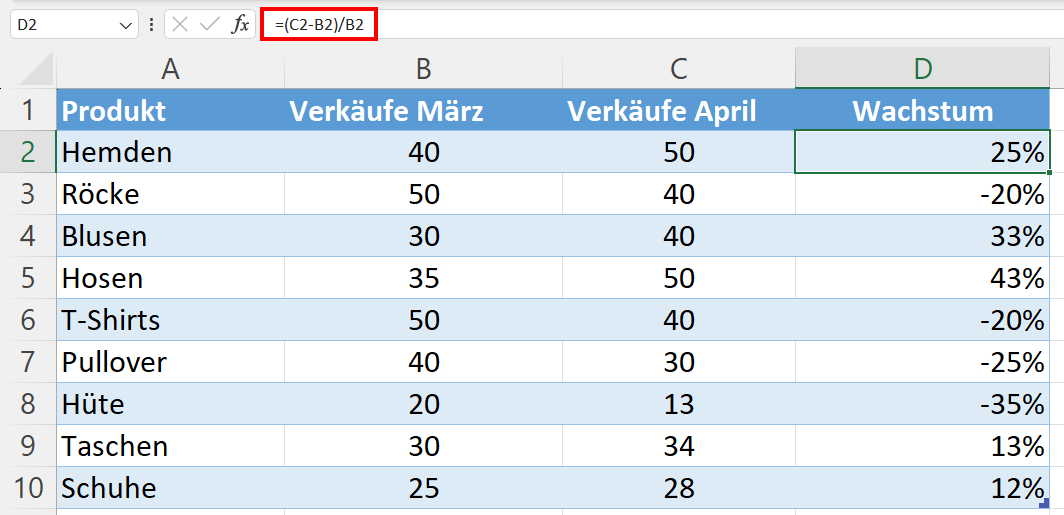This screenshot has height=515, width=1064.
Task: Click the Cancel (X) formula icon
Action: [x=180, y=24]
